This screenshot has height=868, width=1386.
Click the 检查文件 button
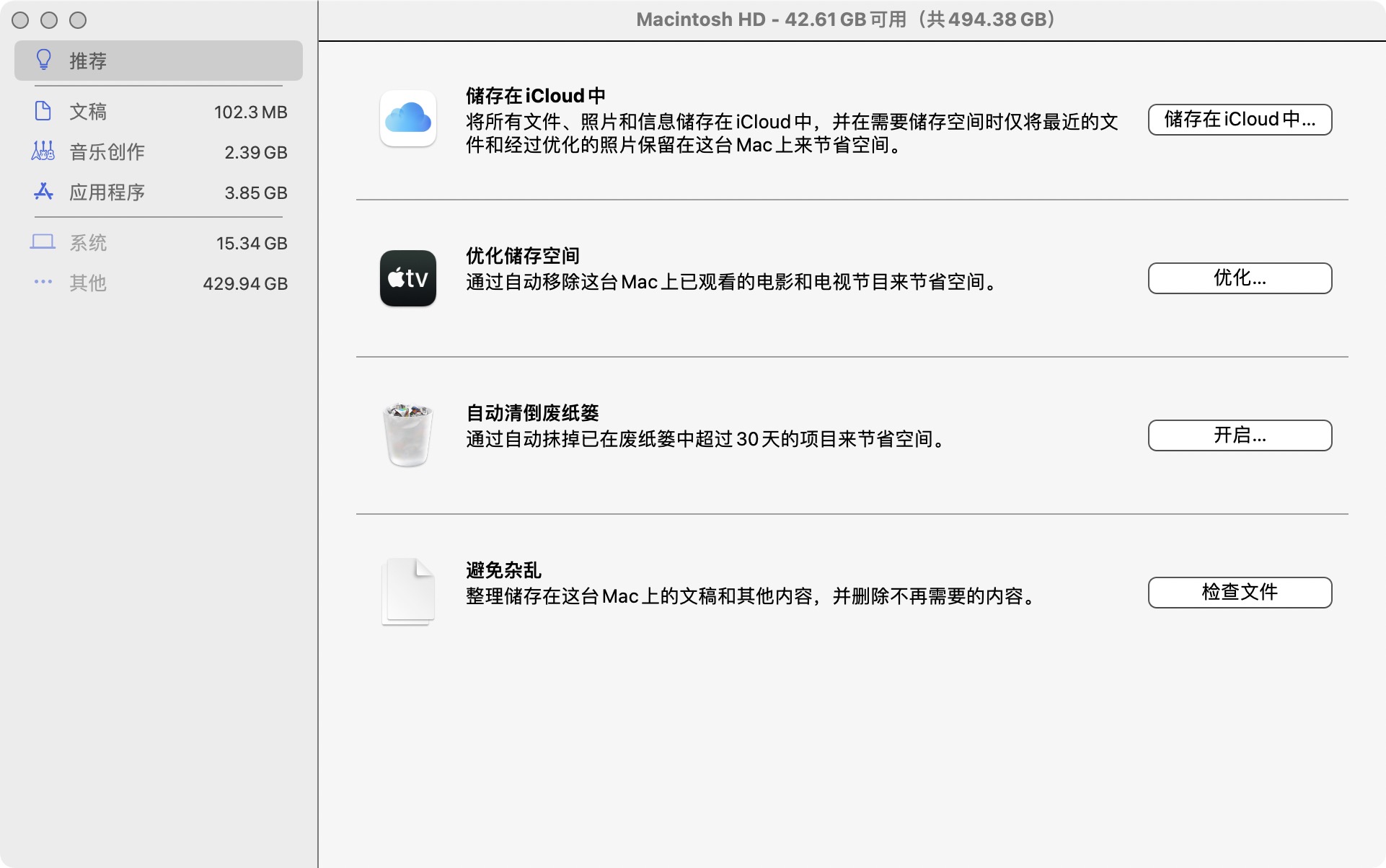point(1239,593)
